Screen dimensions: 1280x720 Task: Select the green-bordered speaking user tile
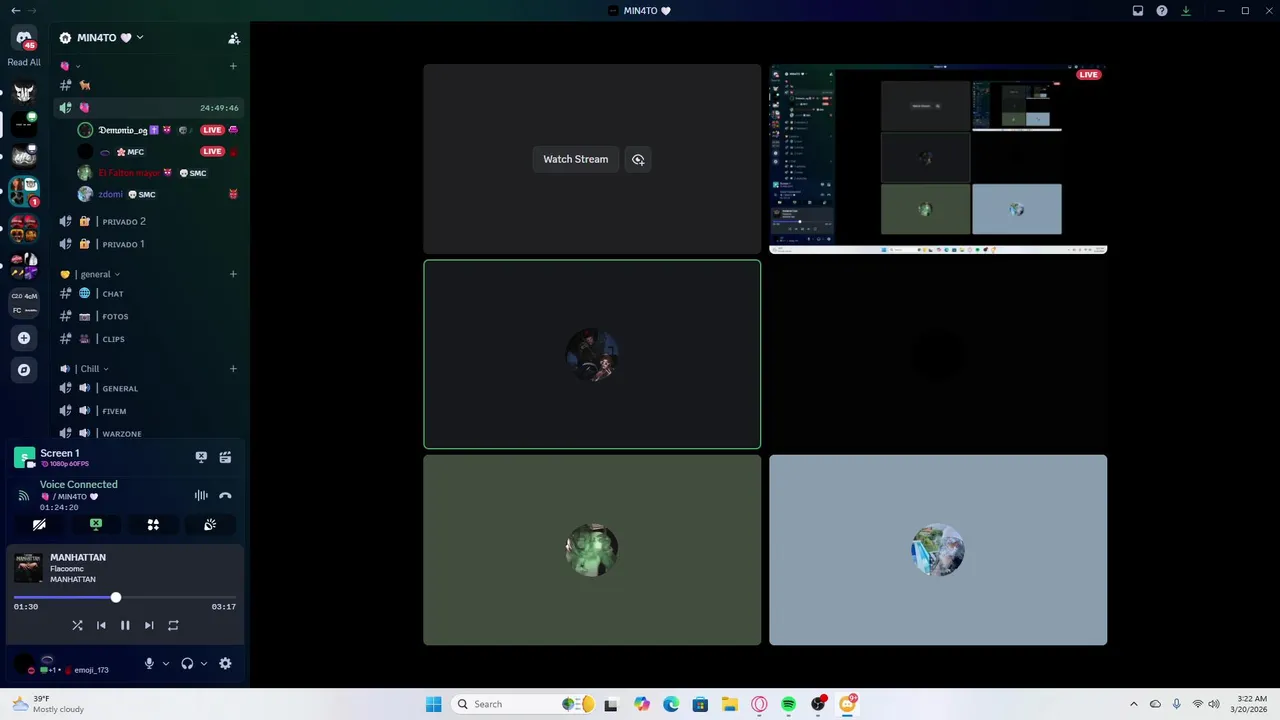(592, 354)
